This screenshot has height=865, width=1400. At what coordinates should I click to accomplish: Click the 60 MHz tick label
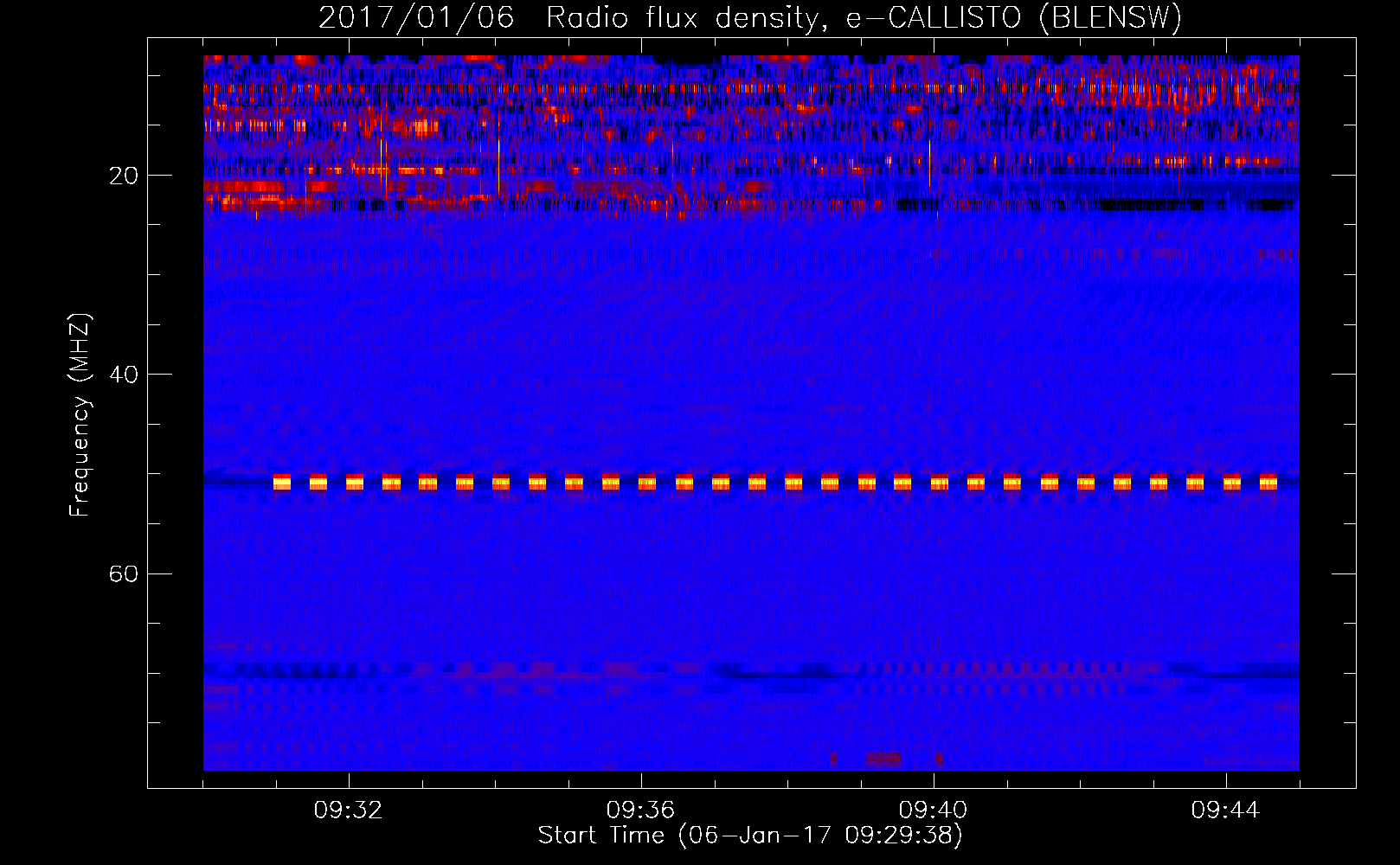[x=123, y=573]
